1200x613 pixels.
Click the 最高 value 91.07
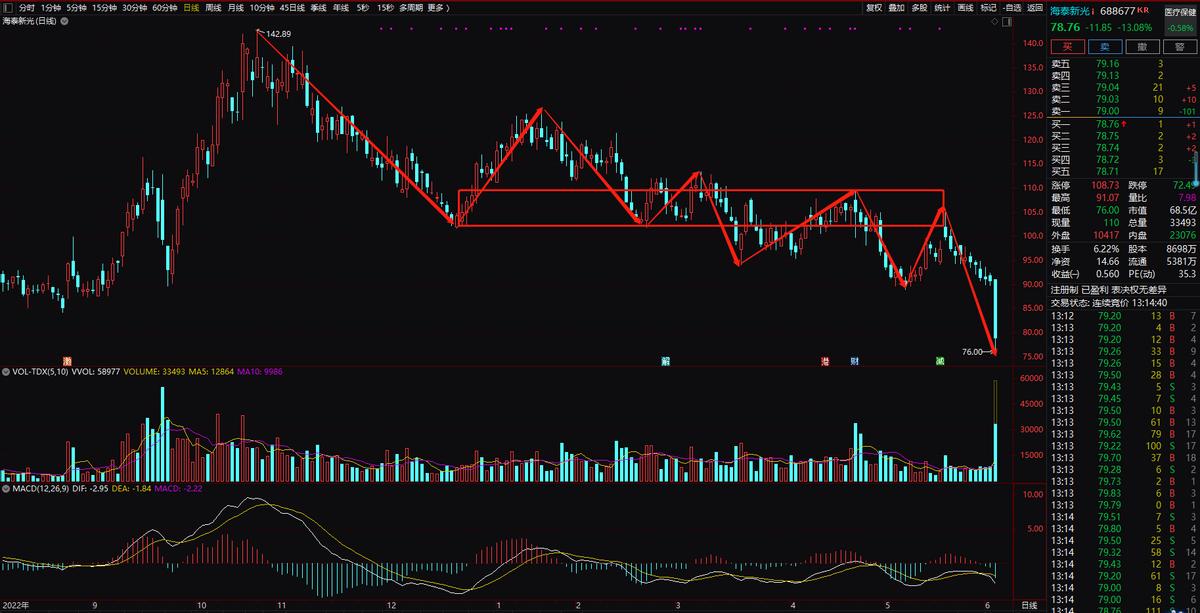pyautogui.click(x=1107, y=198)
